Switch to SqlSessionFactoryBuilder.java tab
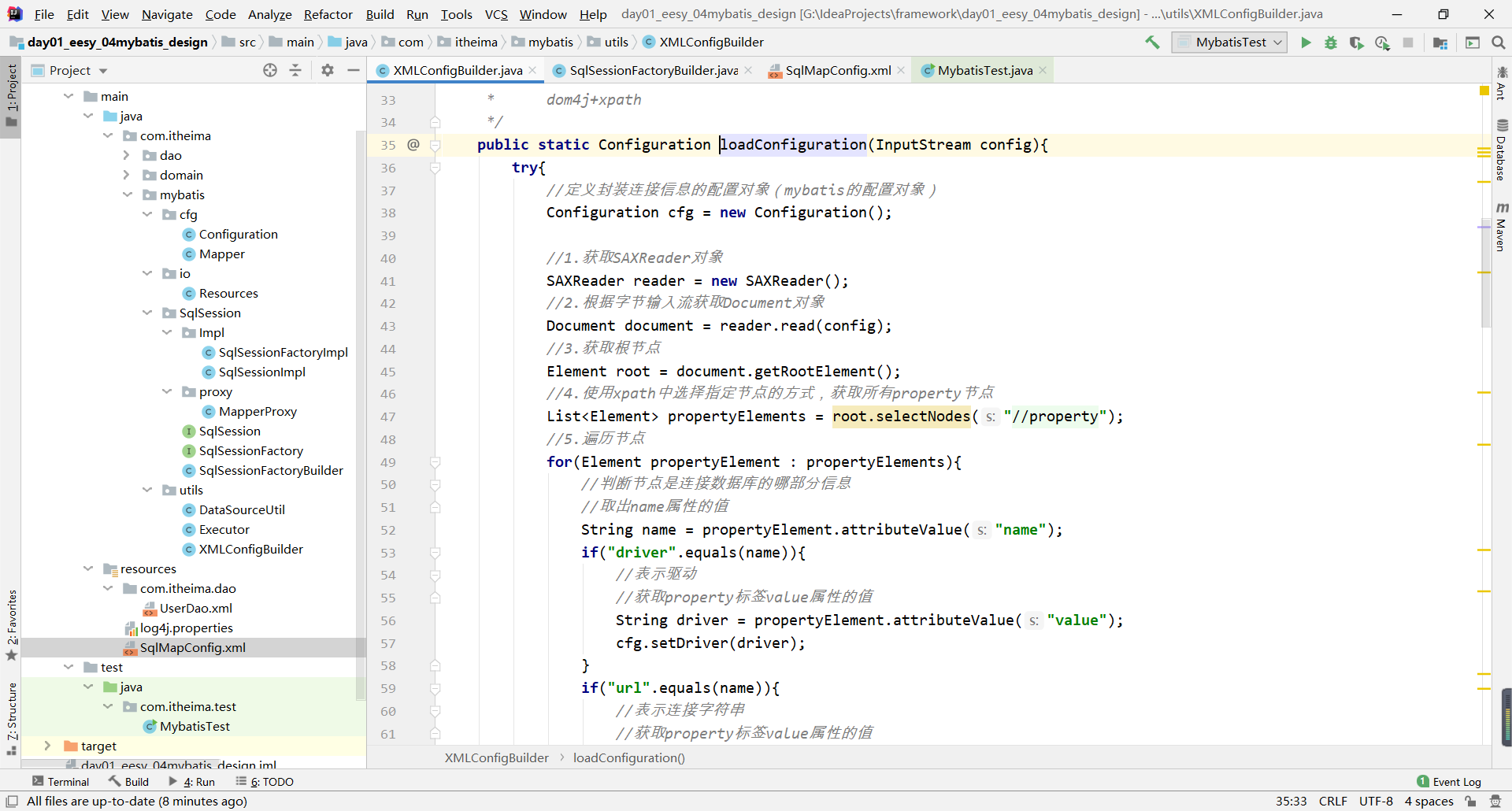Viewport: 1512px width, 811px height. tap(653, 70)
